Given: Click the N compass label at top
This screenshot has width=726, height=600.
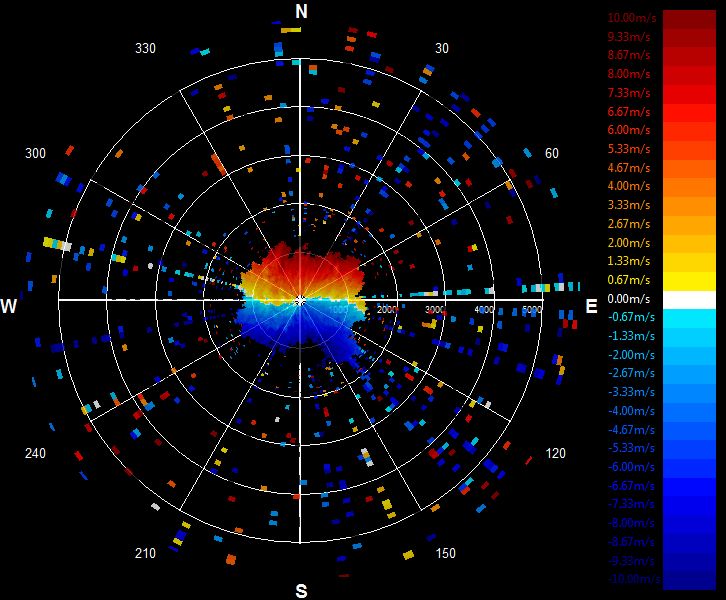Looking at the screenshot, I should 301,12.
